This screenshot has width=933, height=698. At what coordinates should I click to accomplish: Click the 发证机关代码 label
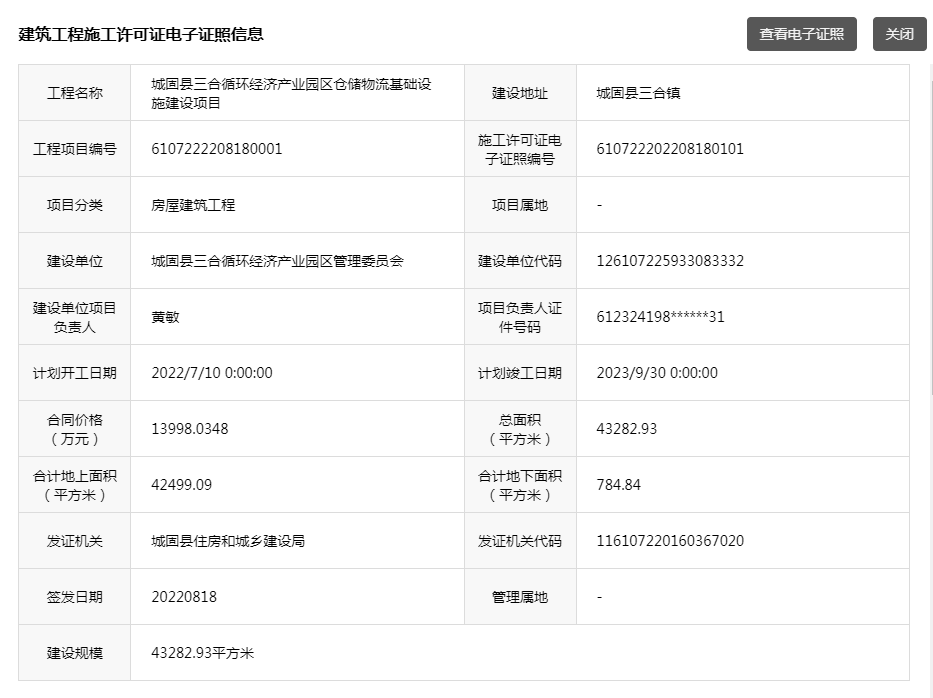coord(520,541)
